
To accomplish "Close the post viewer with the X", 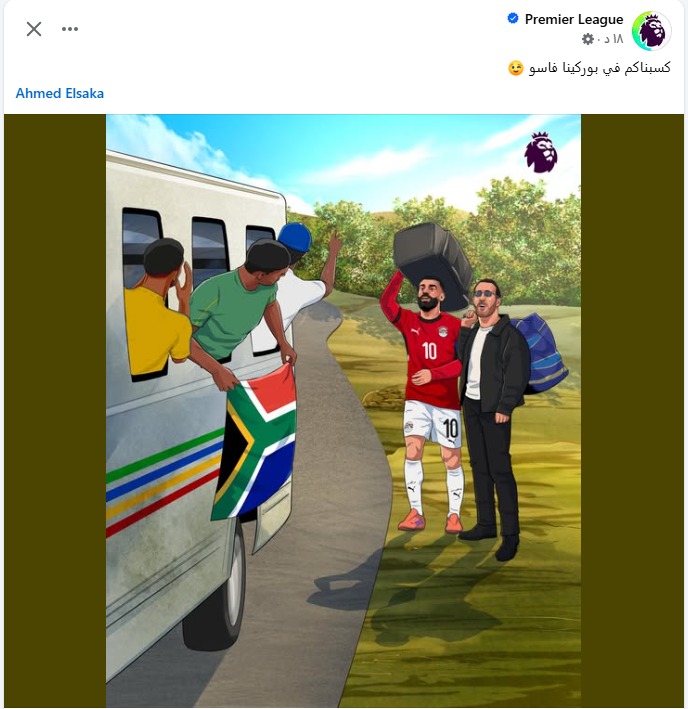I will (34, 29).
